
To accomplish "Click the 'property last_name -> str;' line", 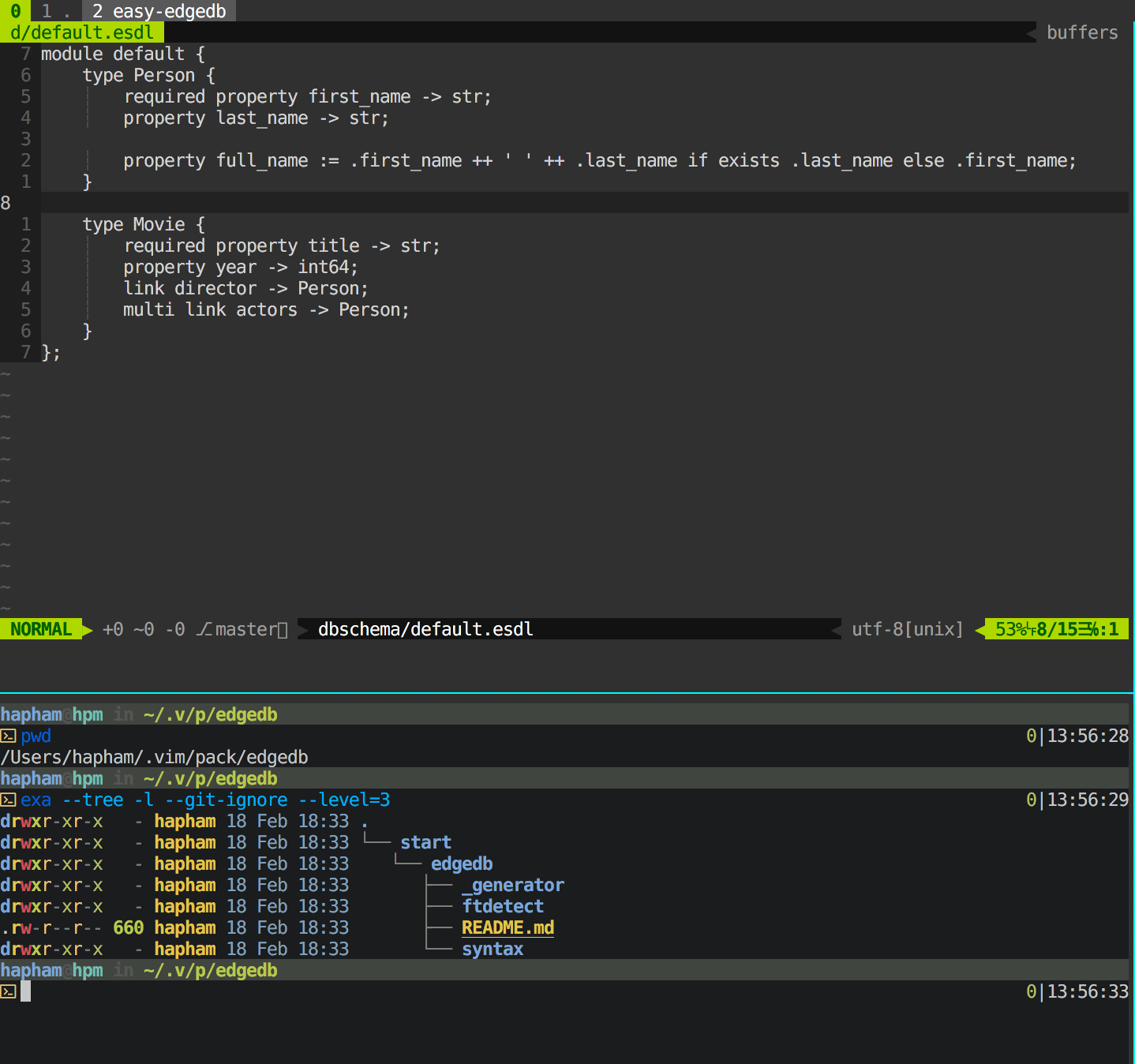I will 257,118.
